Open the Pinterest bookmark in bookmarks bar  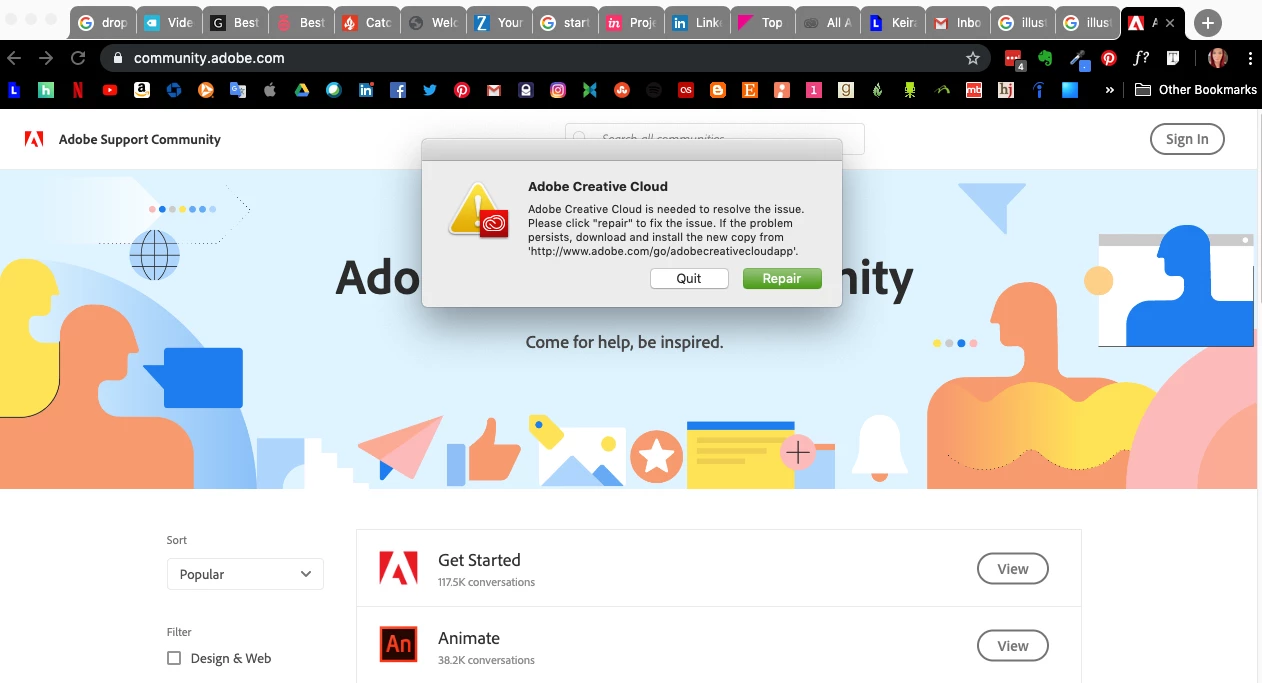point(462,90)
